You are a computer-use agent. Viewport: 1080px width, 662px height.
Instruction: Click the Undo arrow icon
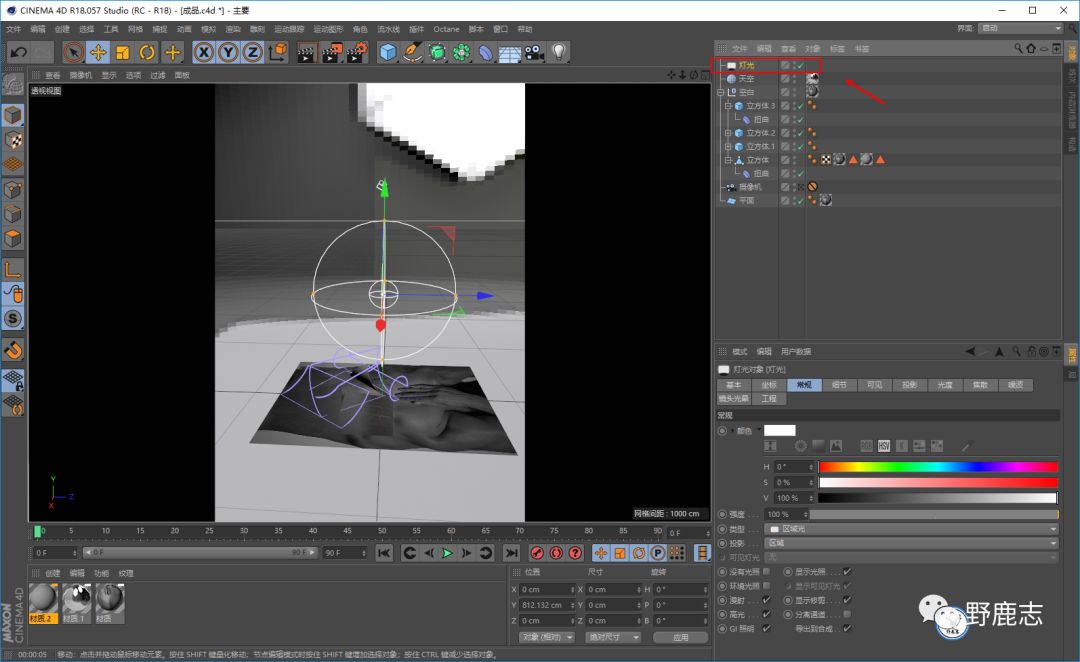pos(18,52)
